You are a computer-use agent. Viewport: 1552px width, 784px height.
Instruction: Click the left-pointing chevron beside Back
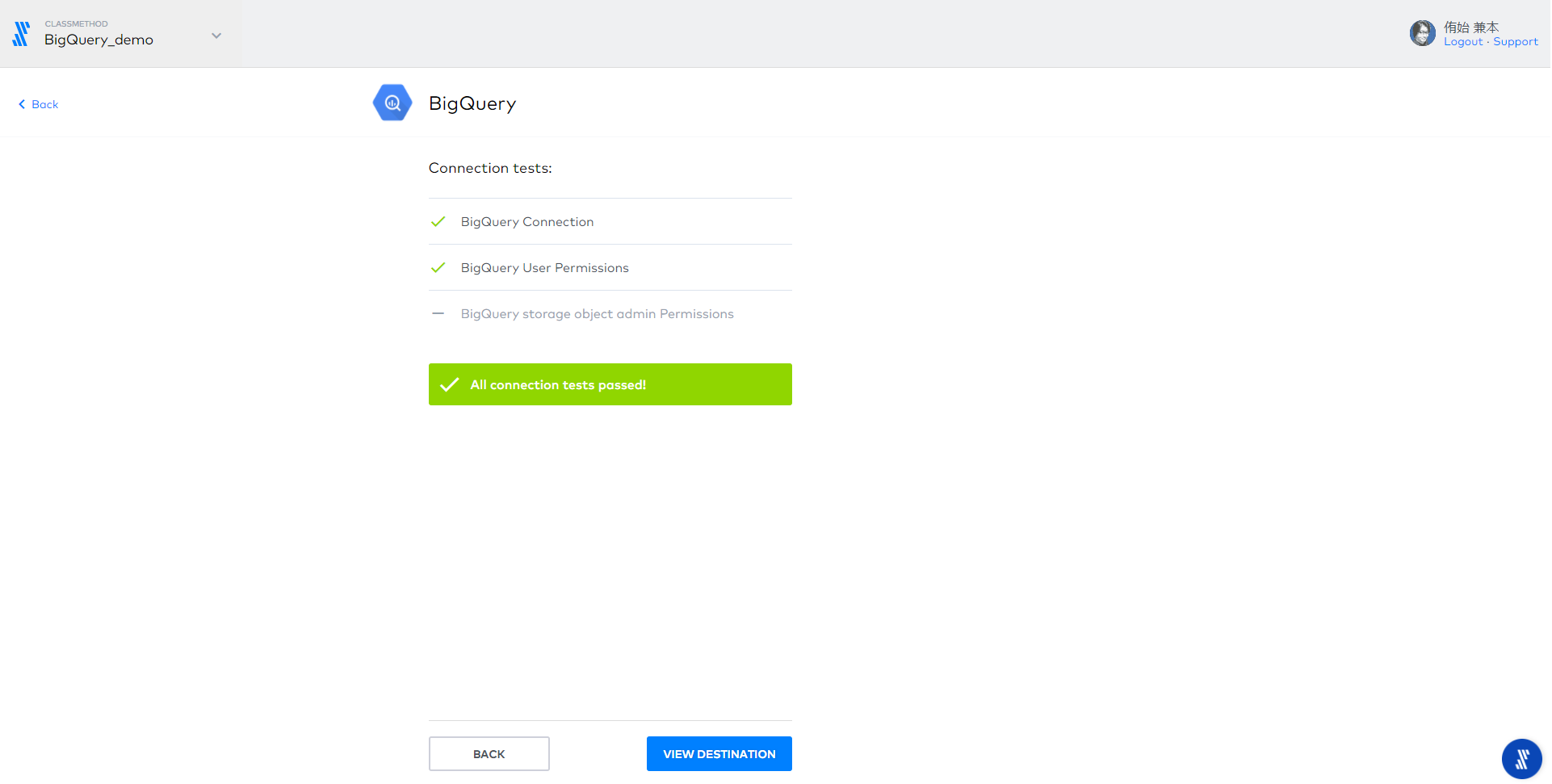click(22, 103)
